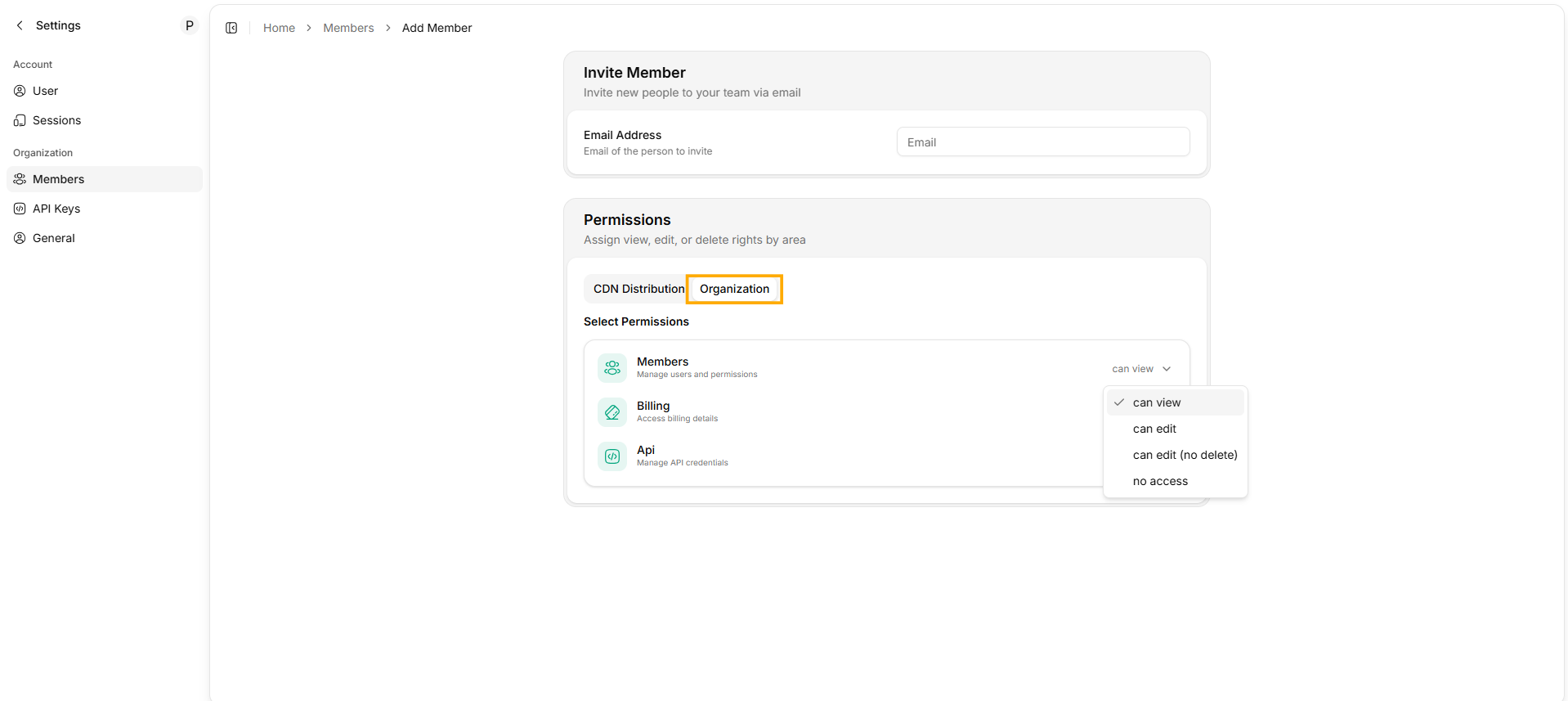Click the Email Address label

(622, 135)
